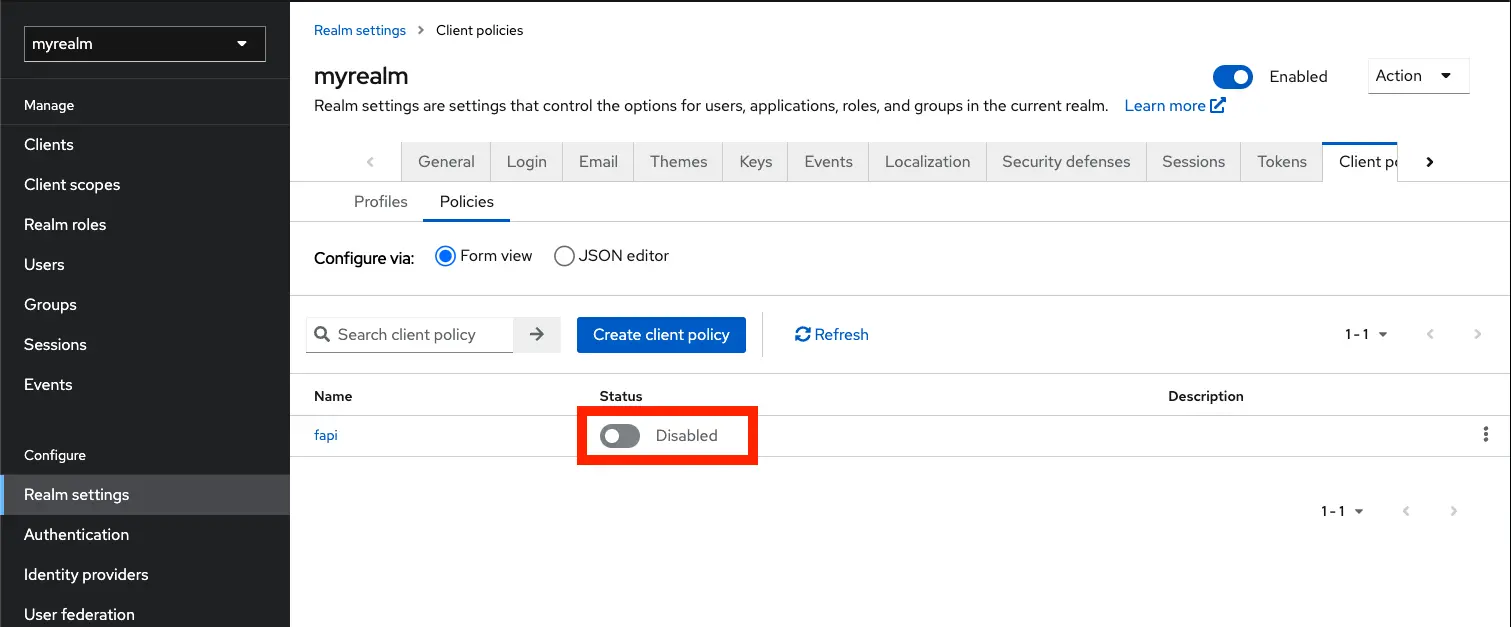
Task: Open the 1-1 pagination dropdown
Action: pos(1365,334)
